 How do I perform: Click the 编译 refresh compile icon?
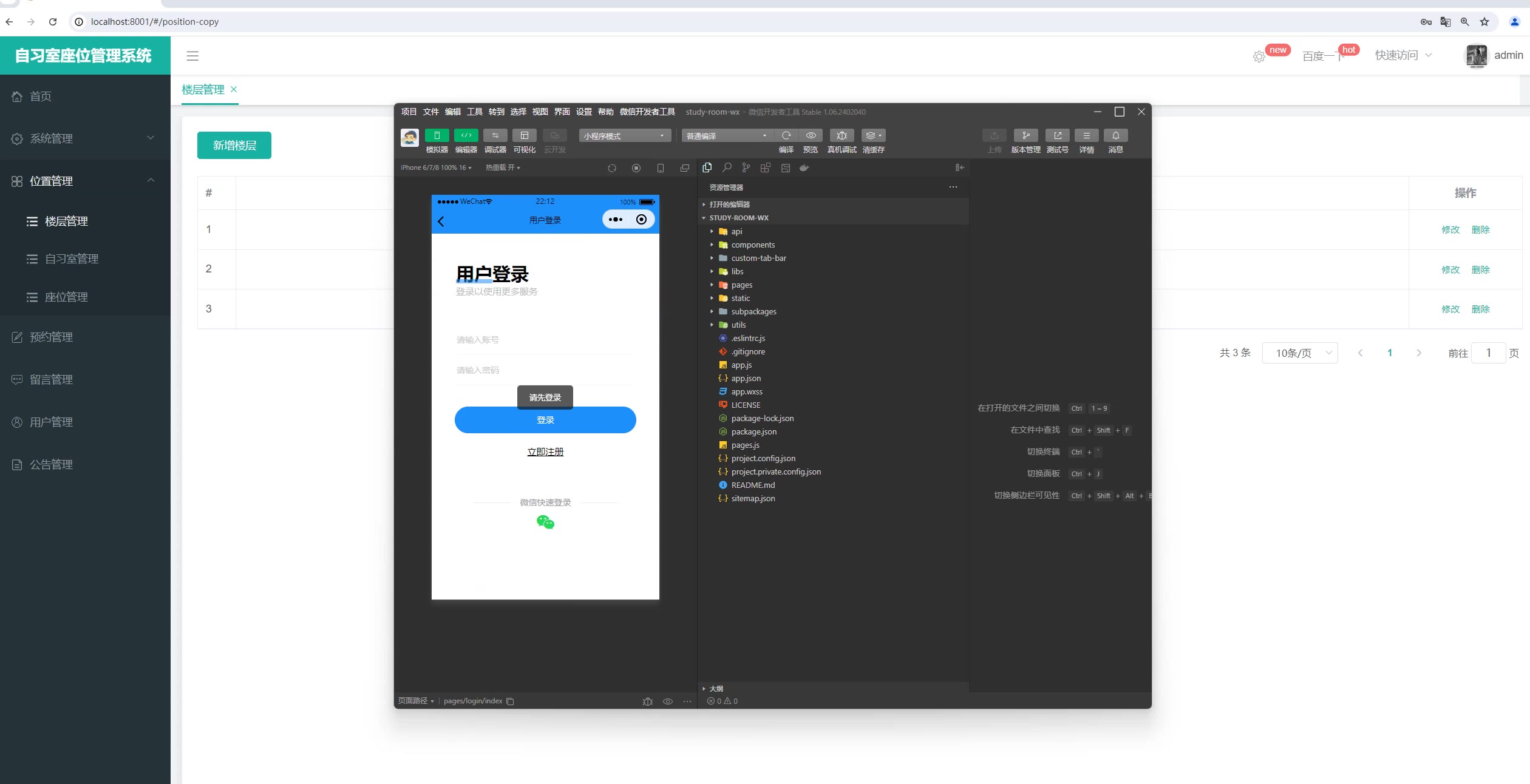pyautogui.click(x=786, y=135)
